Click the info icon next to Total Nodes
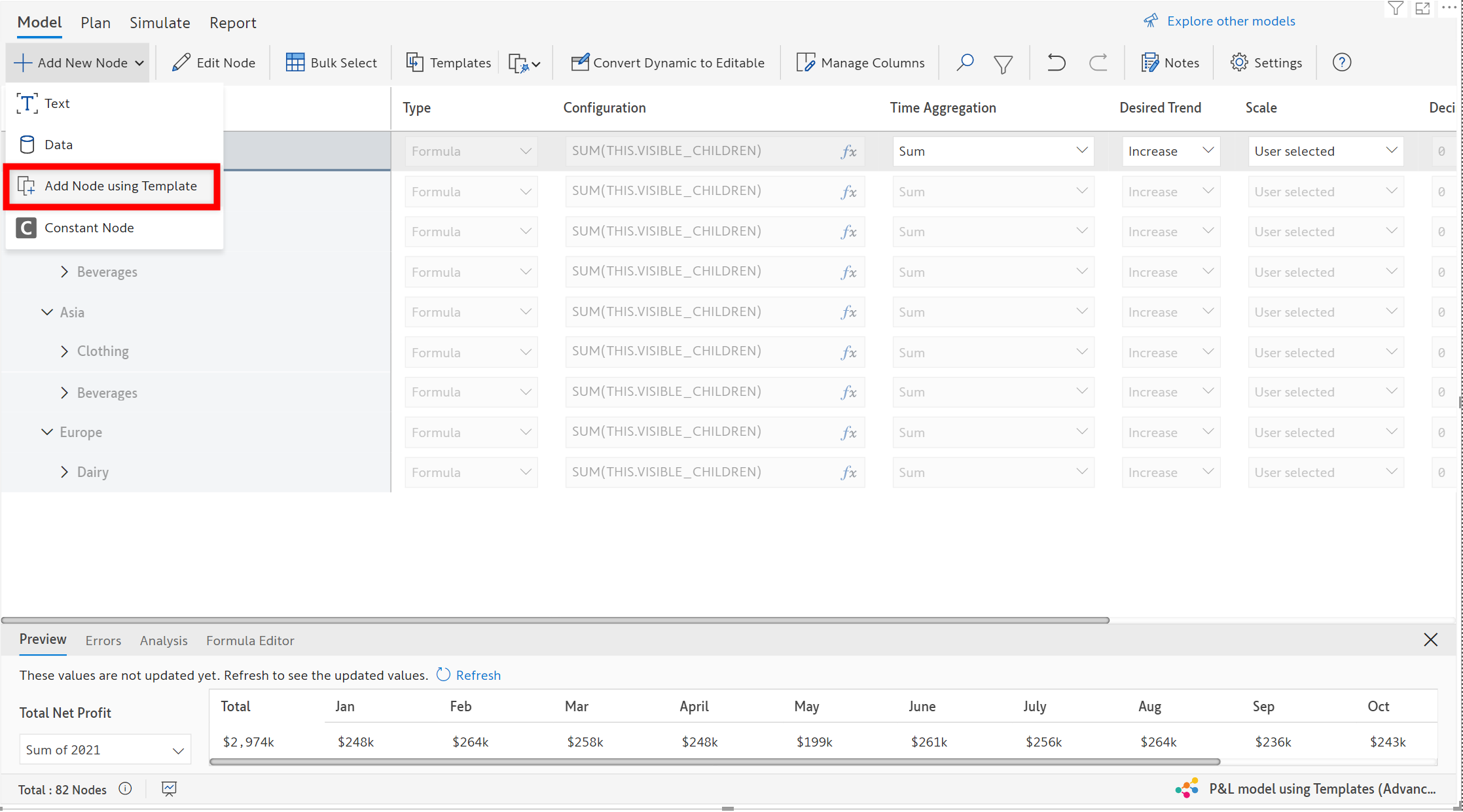The width and height of the screenshot is (1463, 812). pos(125,788)
